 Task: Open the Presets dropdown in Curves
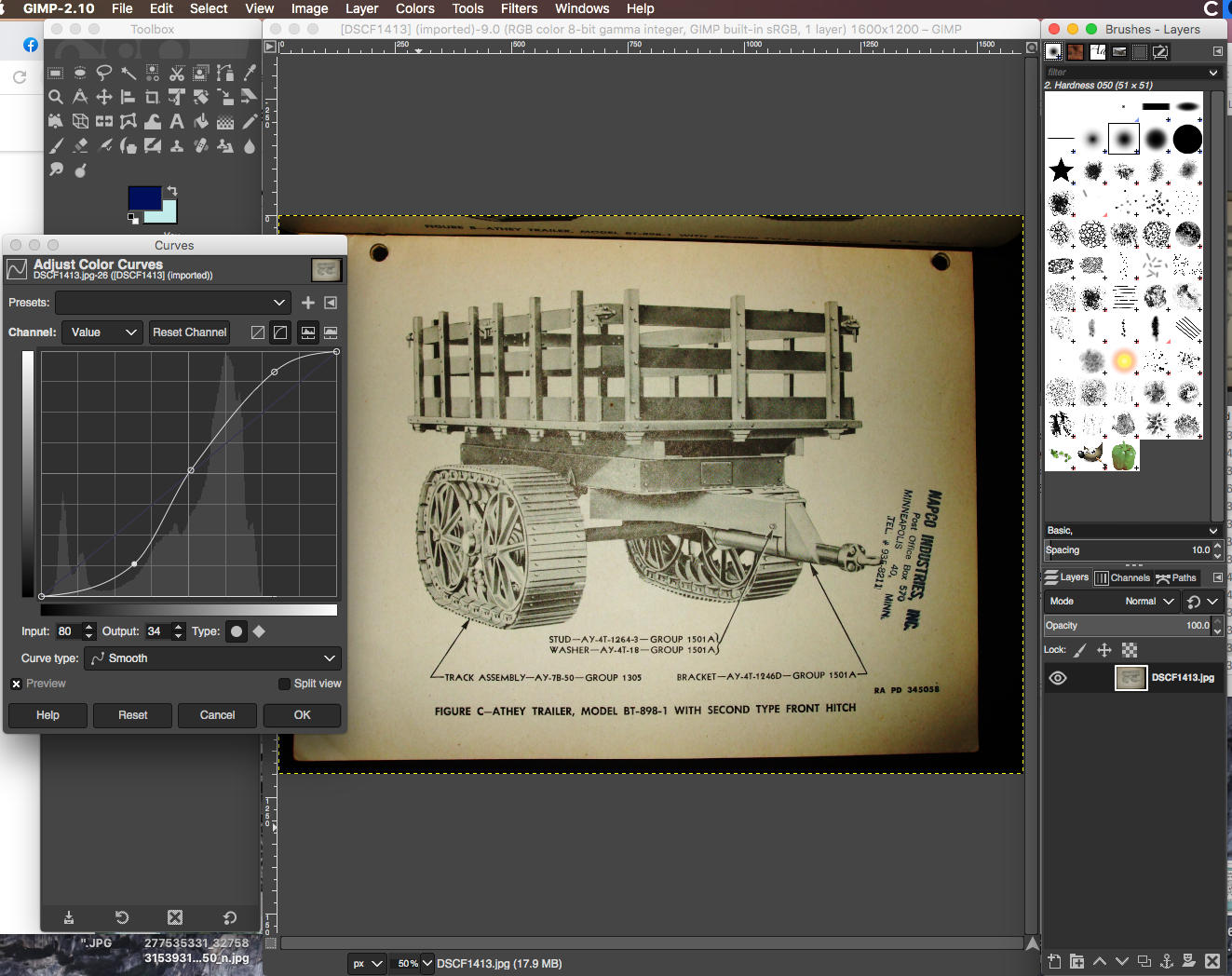(173, 303)
